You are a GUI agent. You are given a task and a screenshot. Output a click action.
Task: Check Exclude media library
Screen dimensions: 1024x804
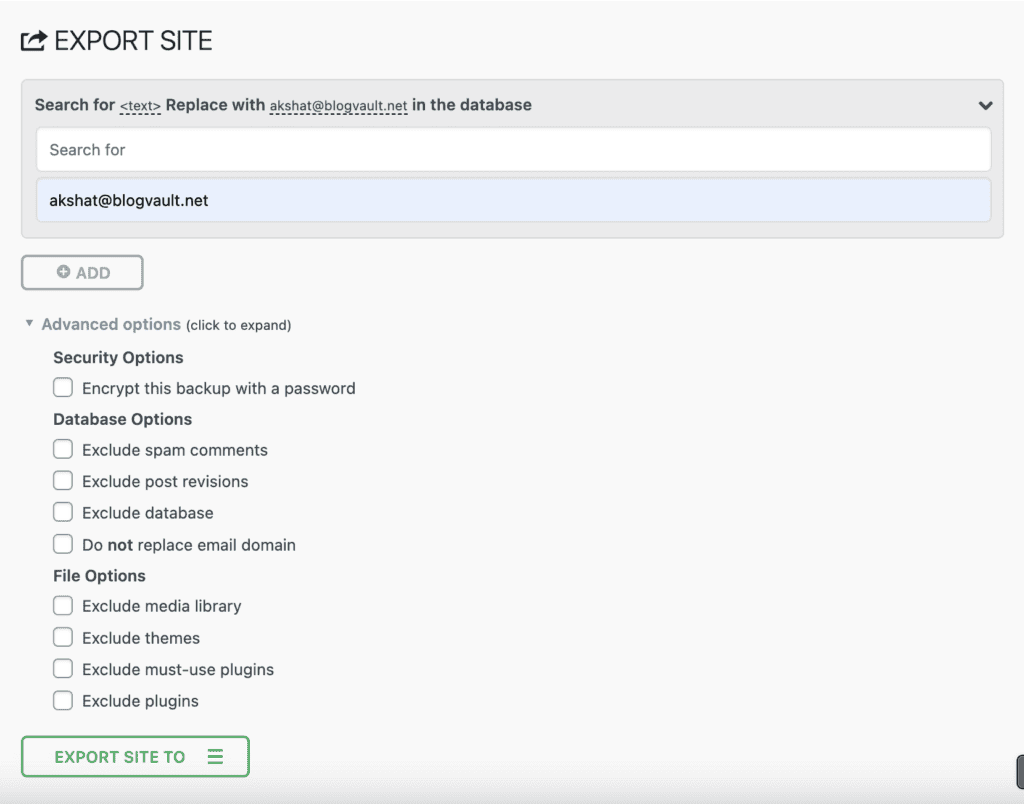click(63, 605)
